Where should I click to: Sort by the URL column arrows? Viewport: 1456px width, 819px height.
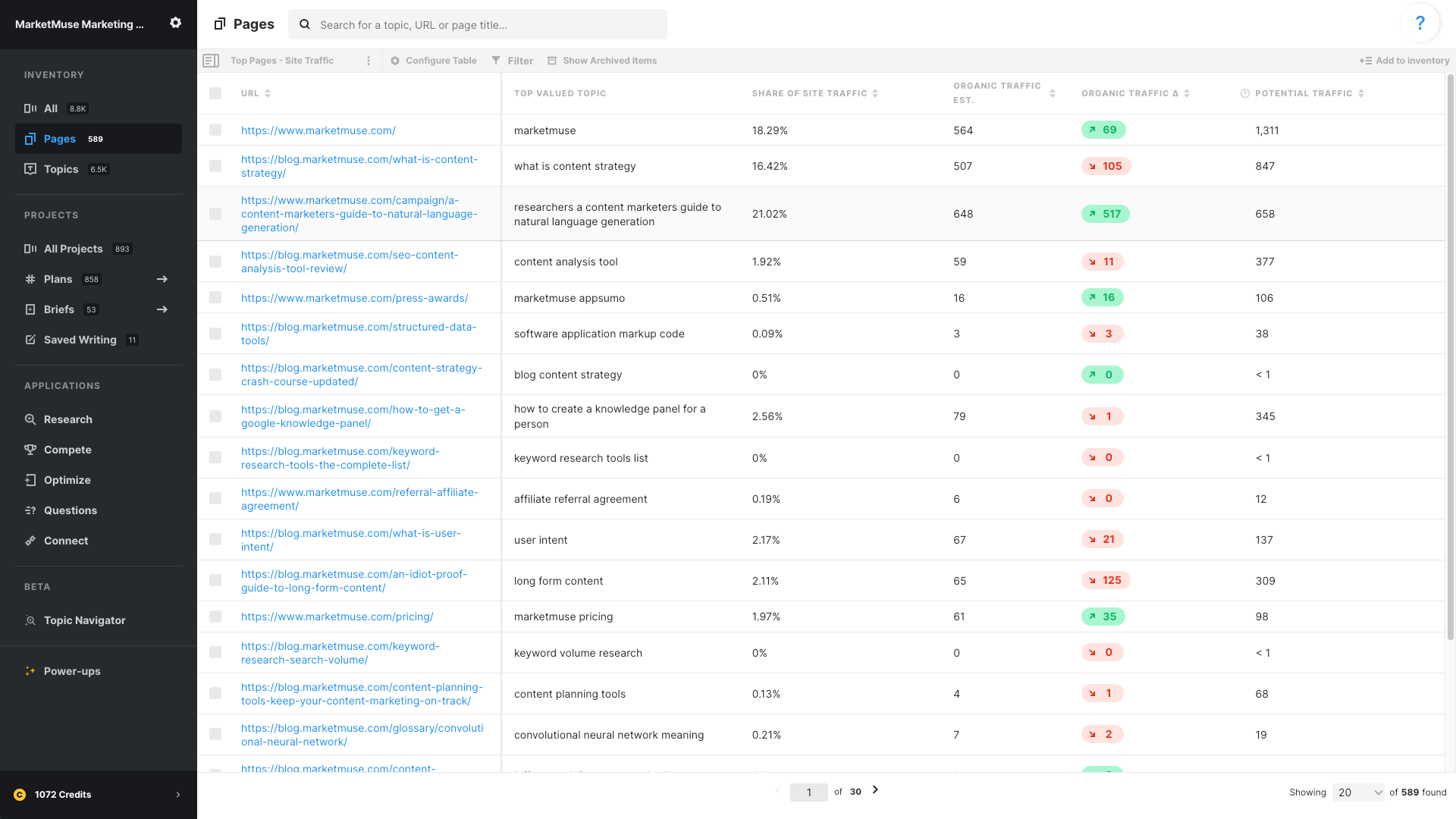point(268,93)
